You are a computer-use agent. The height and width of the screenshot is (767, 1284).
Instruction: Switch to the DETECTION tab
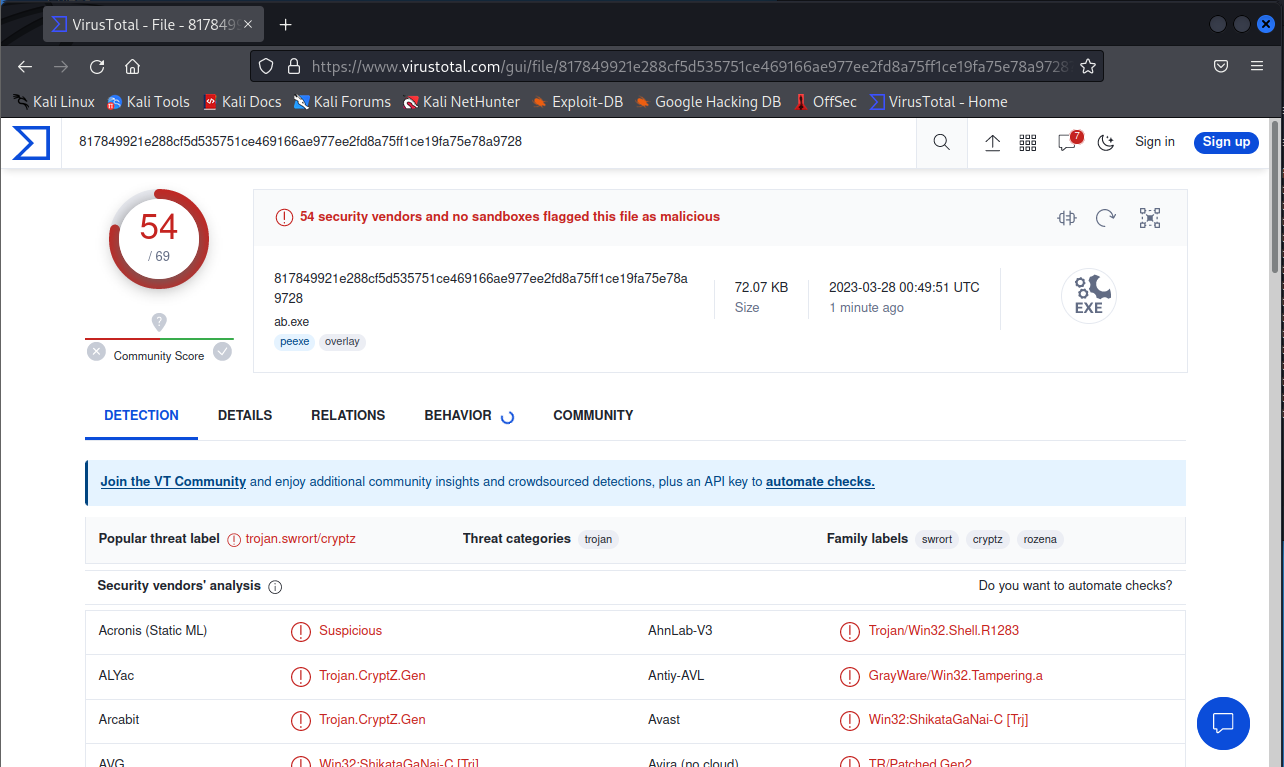tap(141, 415)
